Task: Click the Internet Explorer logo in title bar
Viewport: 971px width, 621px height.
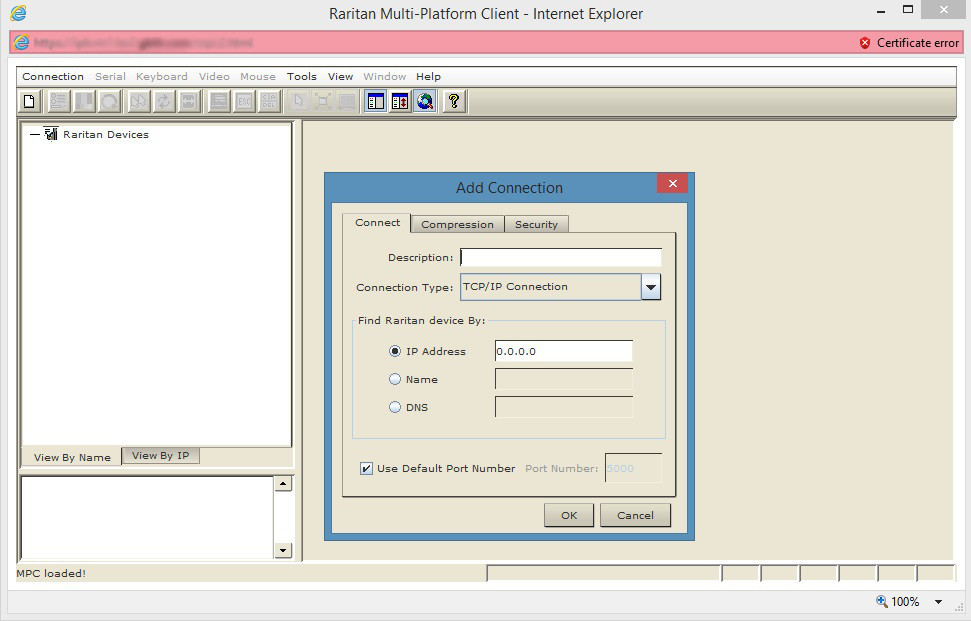Action: point(19,13)
